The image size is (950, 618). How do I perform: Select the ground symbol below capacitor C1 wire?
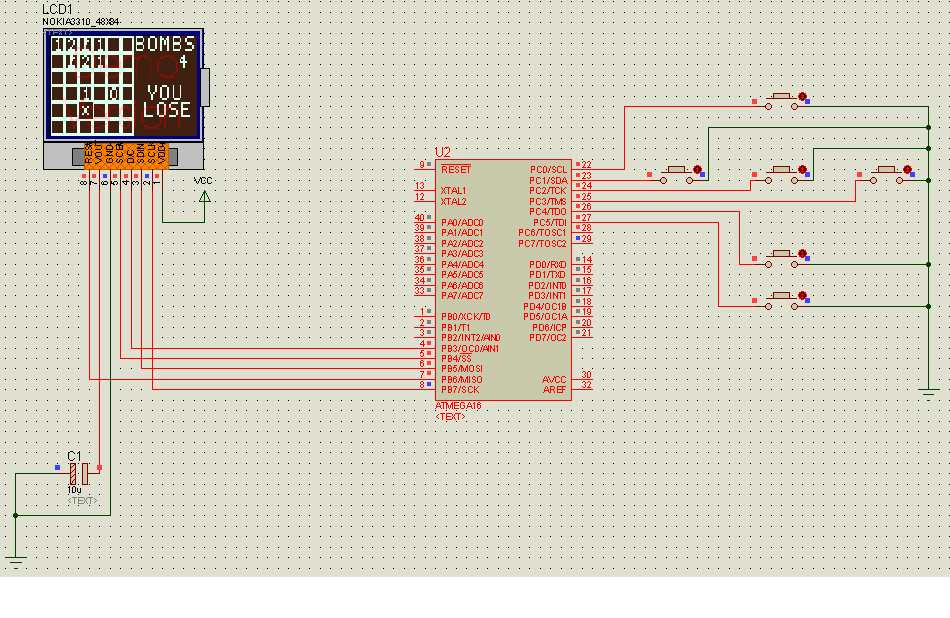tap(16, 561)
